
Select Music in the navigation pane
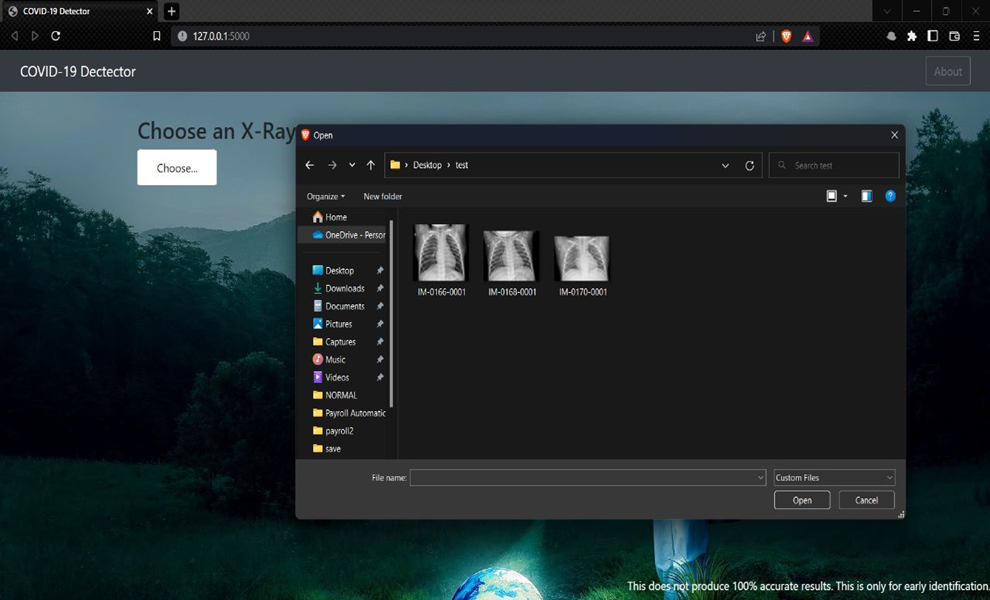point(329,359)
